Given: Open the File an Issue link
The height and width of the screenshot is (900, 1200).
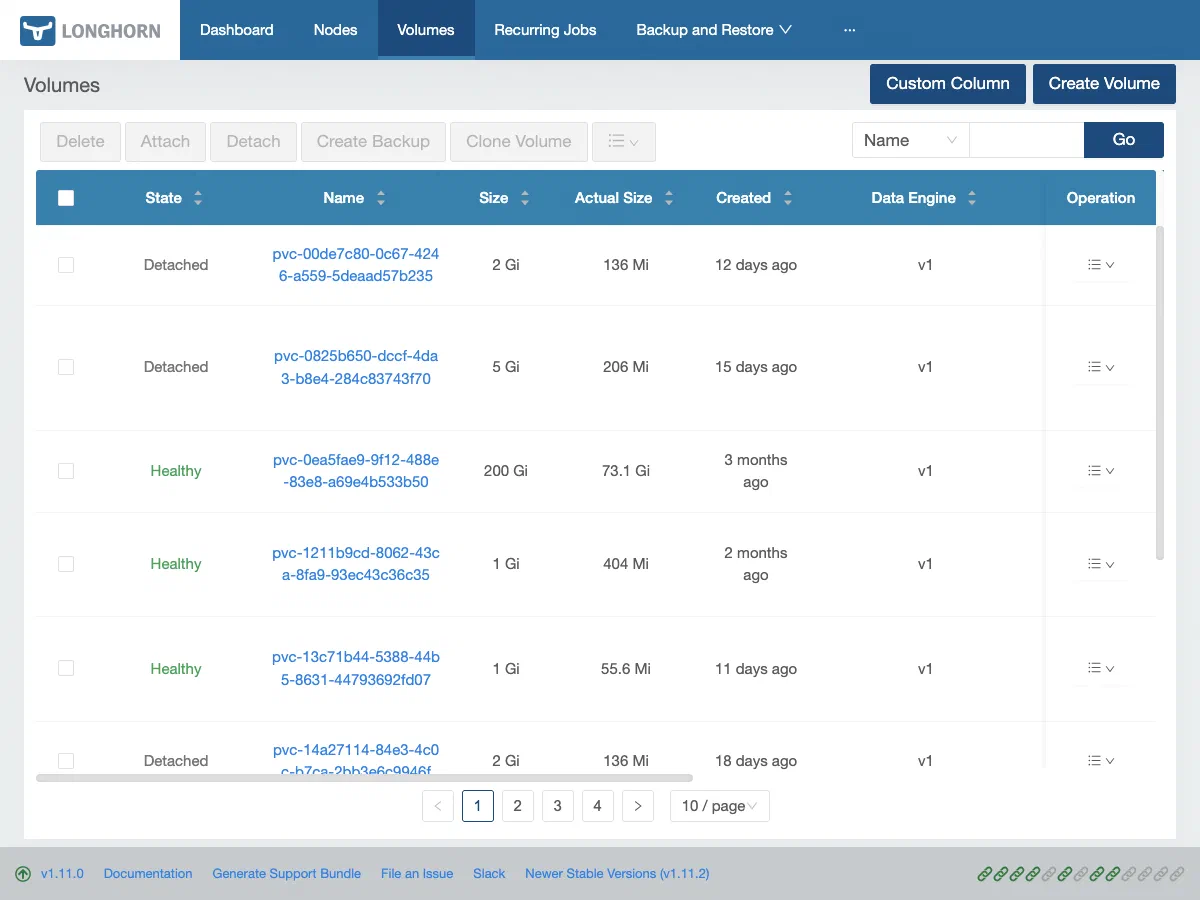Looking at the screenshot, I should click(x=417, y=874).
